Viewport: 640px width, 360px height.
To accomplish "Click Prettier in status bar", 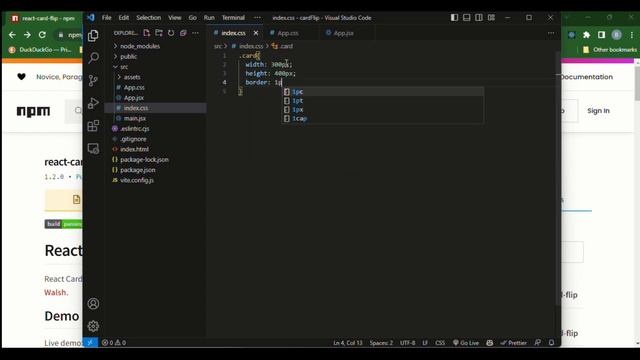I will [x=514, y=343].
